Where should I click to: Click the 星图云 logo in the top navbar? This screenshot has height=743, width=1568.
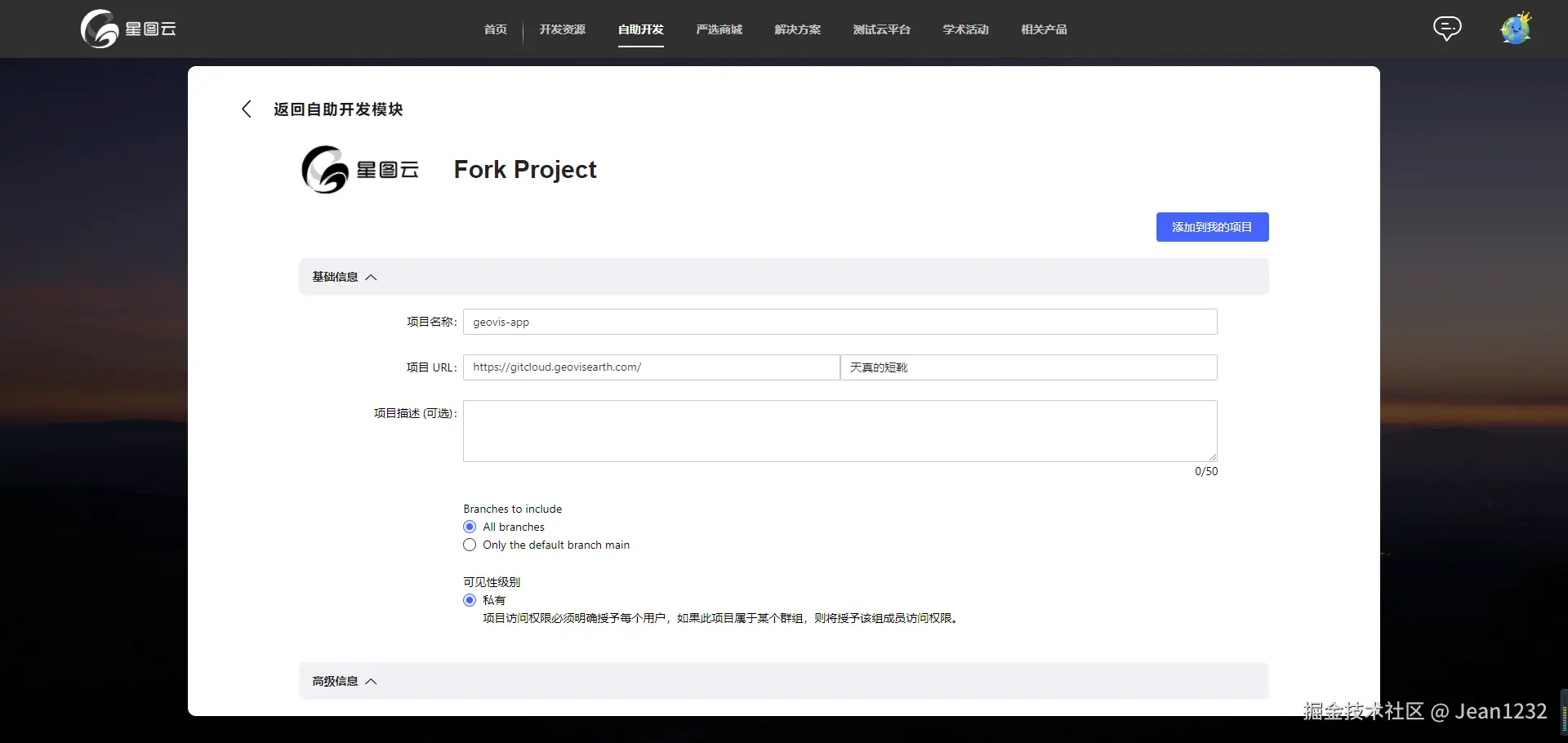click(x=128, y=29)
